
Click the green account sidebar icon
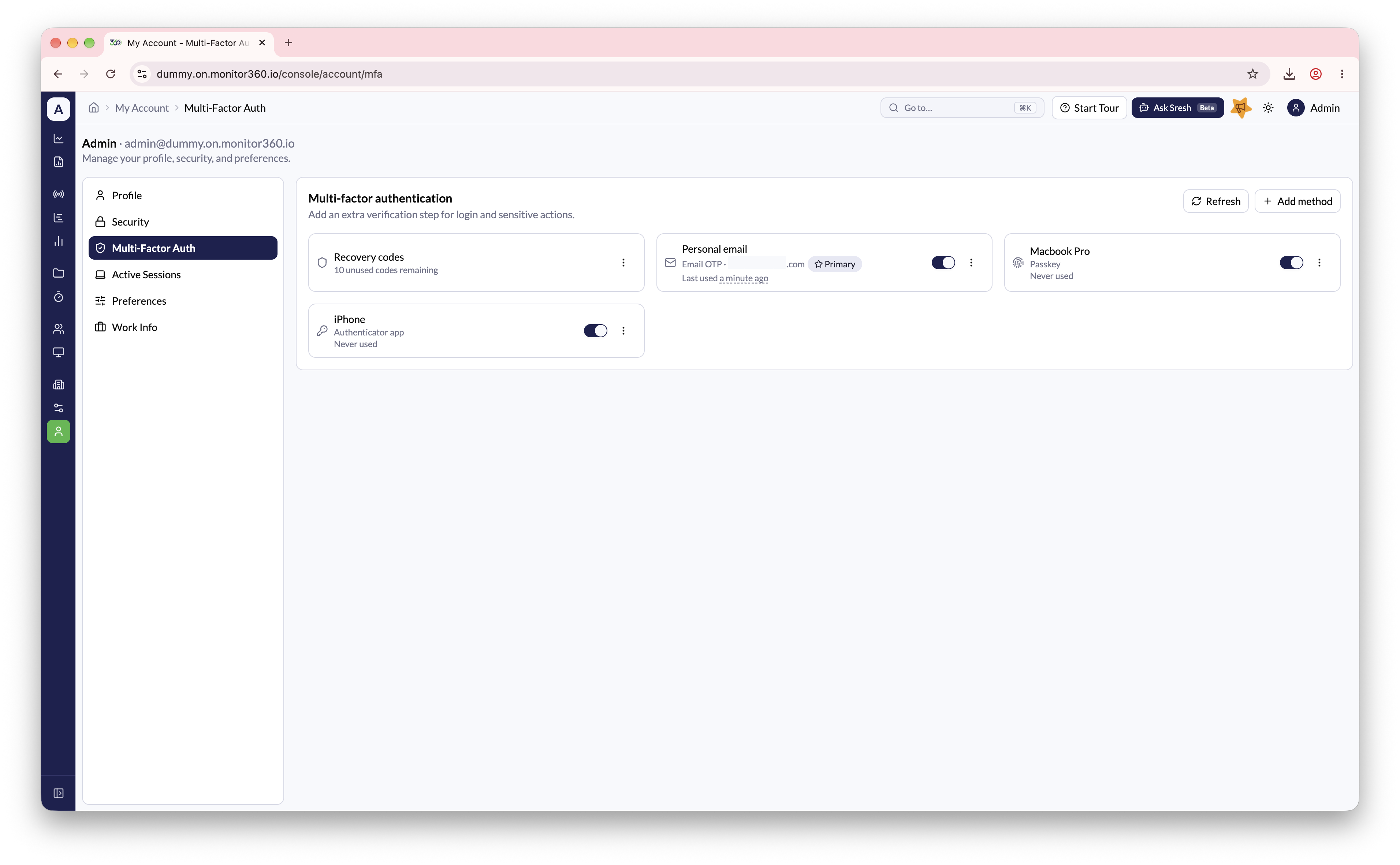(58, 431)
